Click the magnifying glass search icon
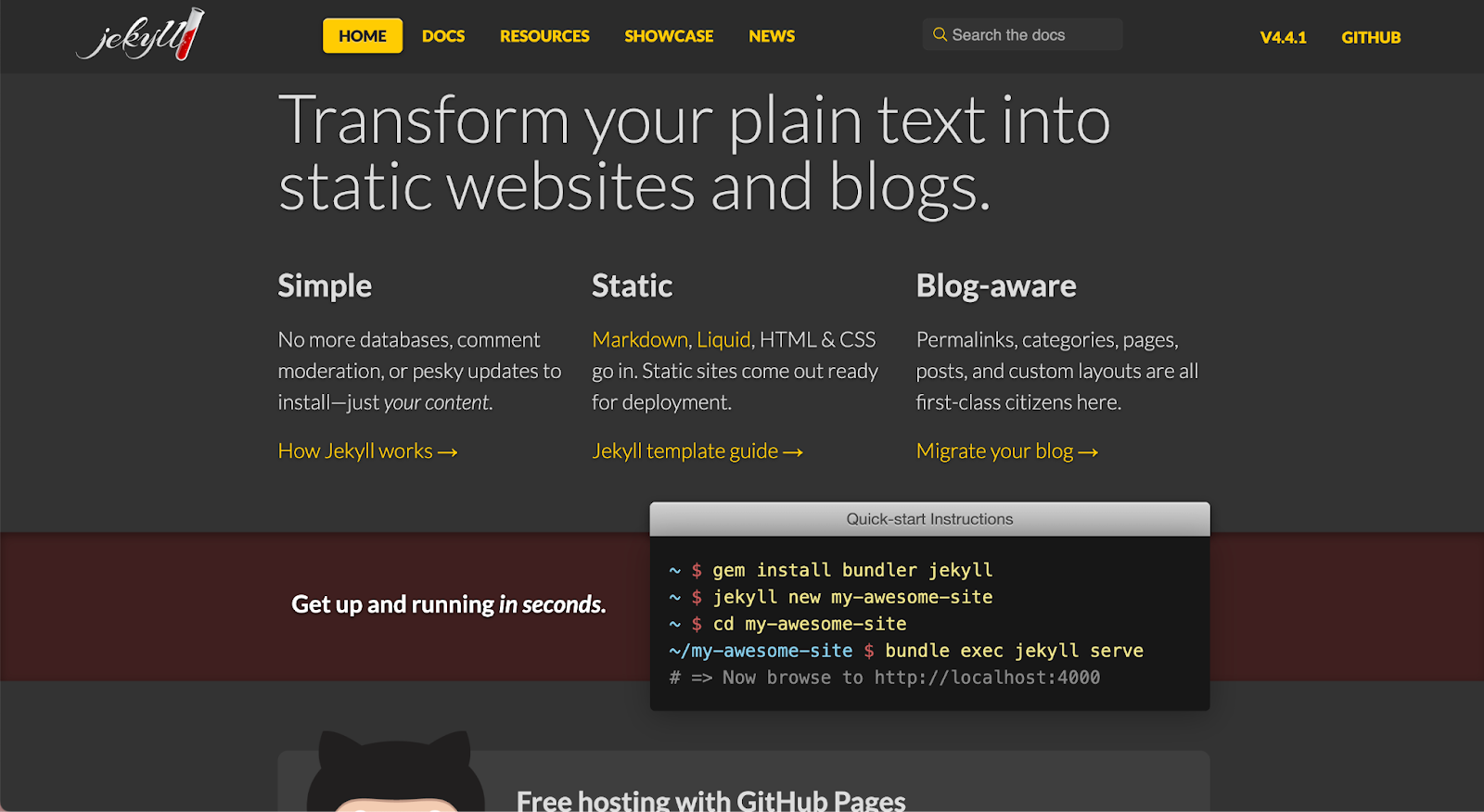Viewport: 1484px width, 812px height. [x=940, y=35]
